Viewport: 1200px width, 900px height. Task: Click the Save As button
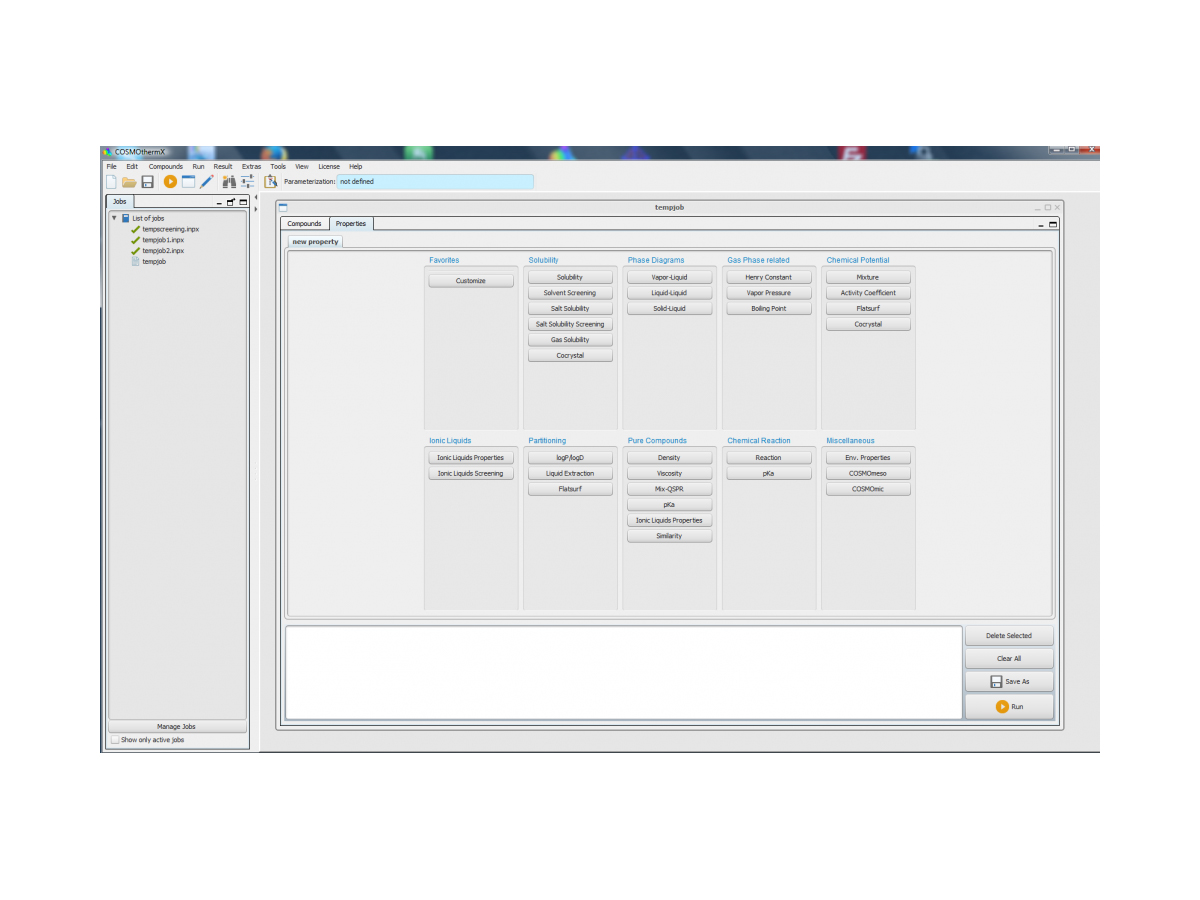tap(1009, 682)
